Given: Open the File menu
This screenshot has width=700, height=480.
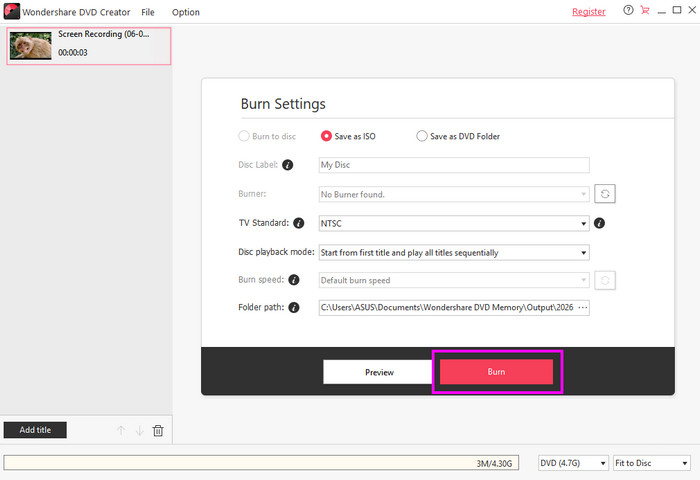Looking at the screenshot, I should [x=148, y=12].
